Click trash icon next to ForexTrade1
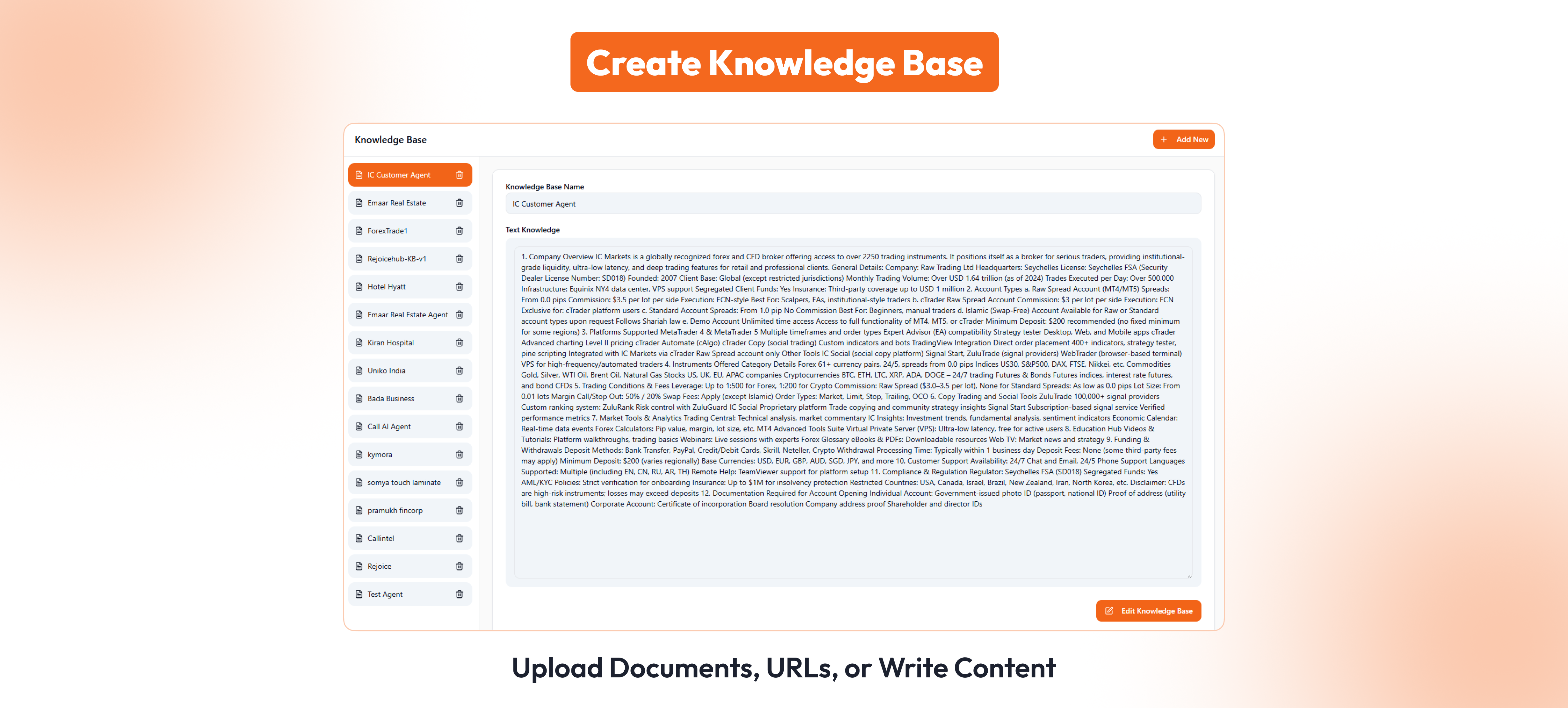1568x708 pixels. 459,231
